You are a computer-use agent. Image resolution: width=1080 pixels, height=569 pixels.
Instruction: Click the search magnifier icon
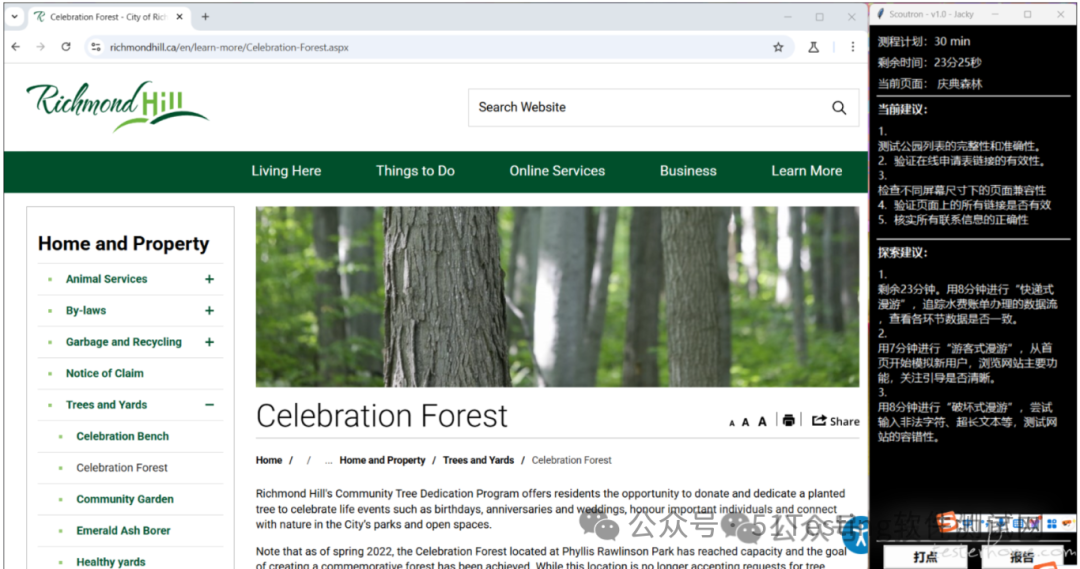tap(839, 107)
